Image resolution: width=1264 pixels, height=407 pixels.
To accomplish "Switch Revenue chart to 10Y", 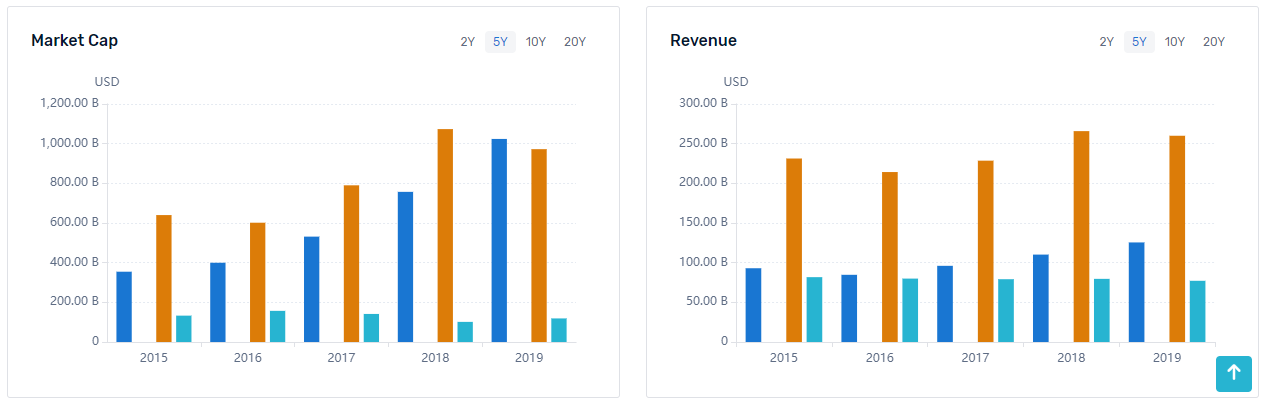I will point(1175,42).
